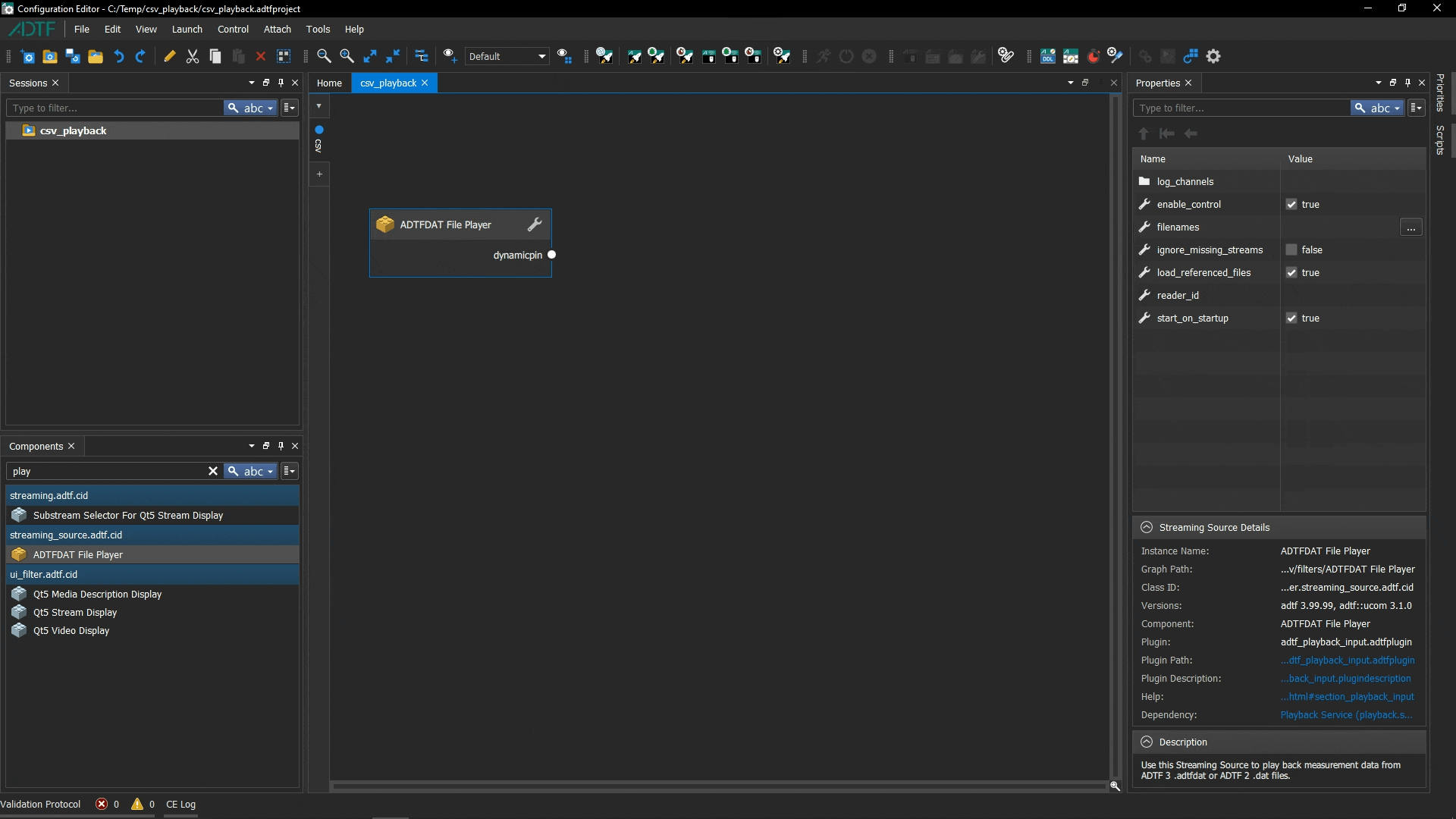Click the red X delete icon
Screen dimensions: 1456x819
261,56
